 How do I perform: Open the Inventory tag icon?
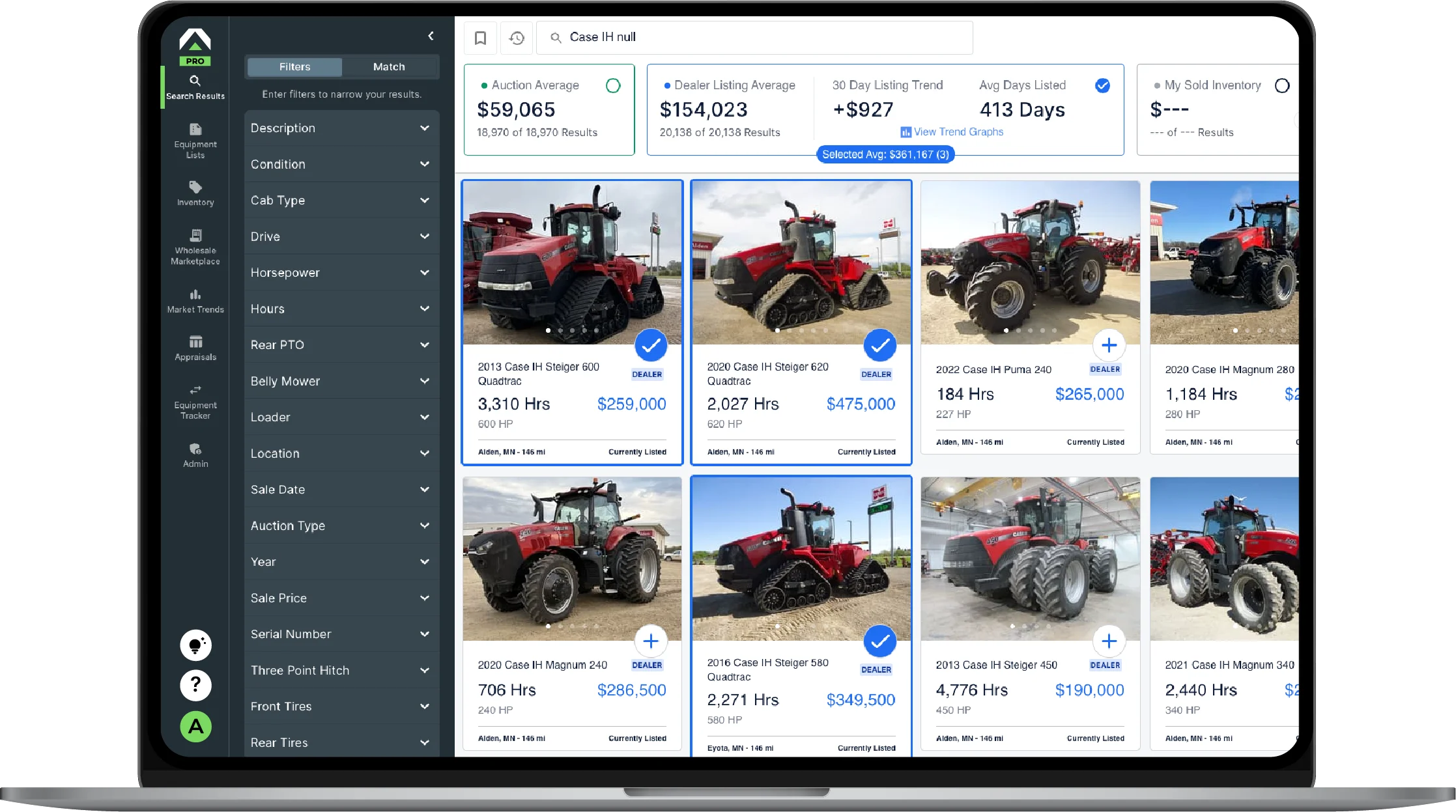195,188
